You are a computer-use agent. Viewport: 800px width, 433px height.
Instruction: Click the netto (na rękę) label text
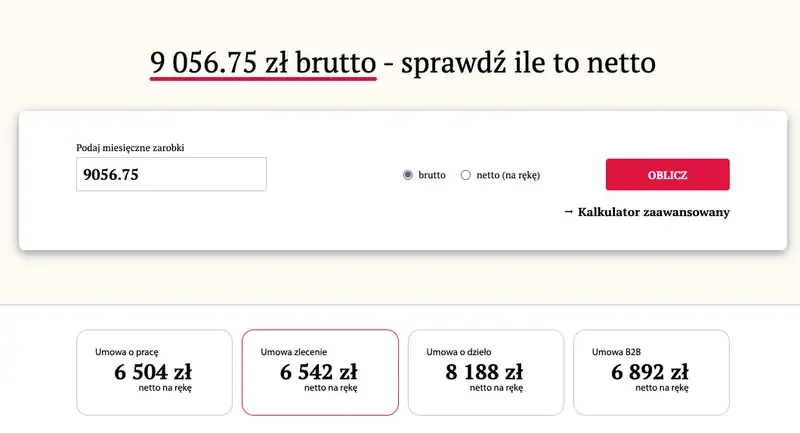[x=508, y=175]
